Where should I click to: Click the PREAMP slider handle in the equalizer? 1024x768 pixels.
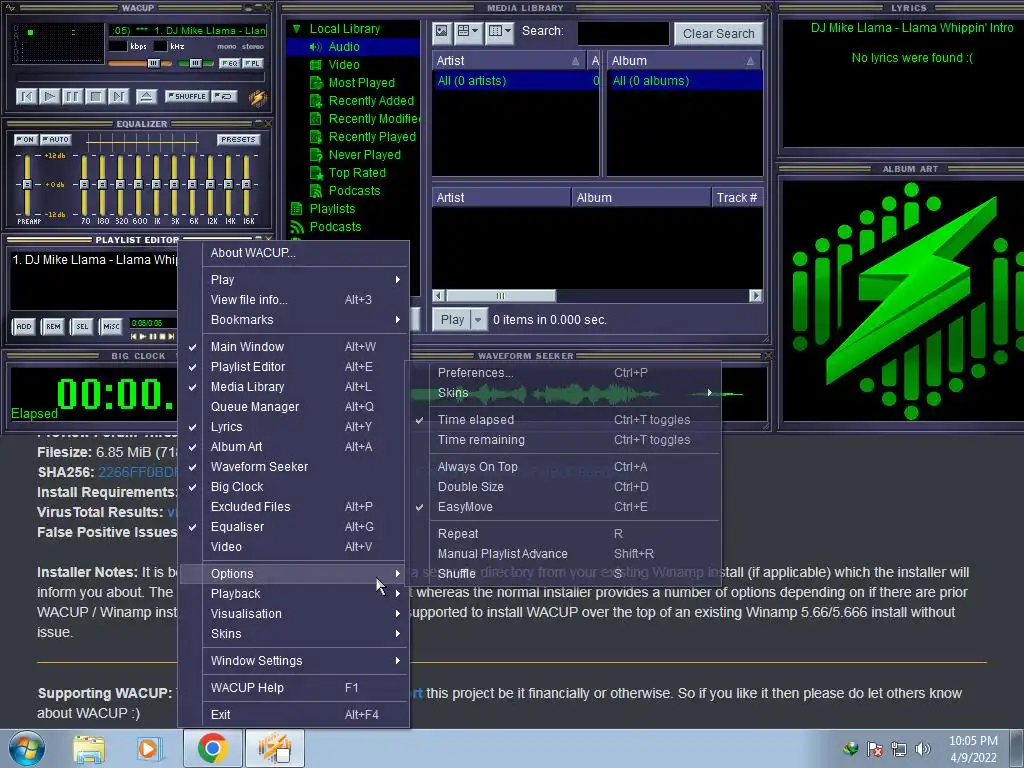(x=27, y=185)
